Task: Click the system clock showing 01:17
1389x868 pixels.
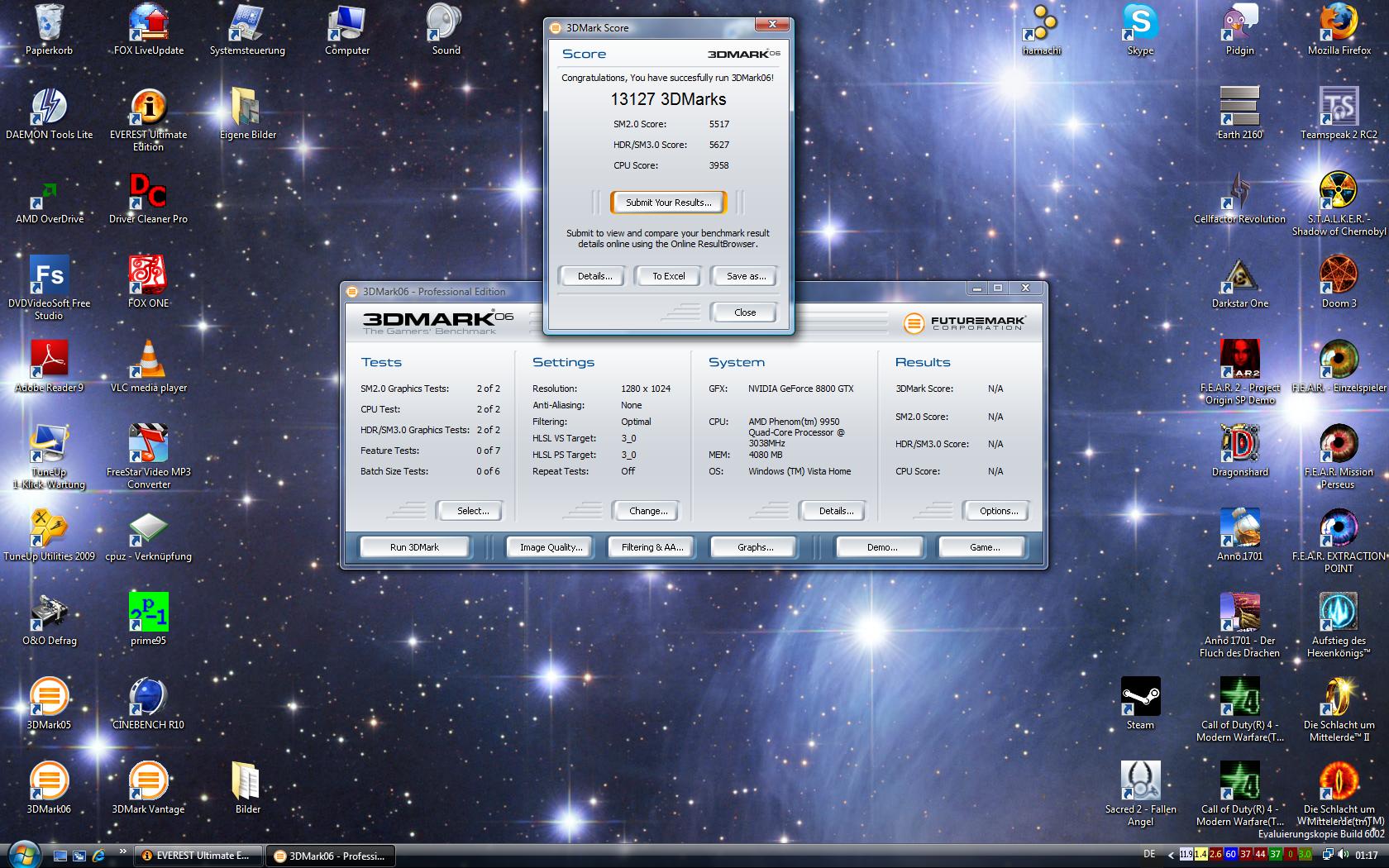Action: tap(1366, 856)
